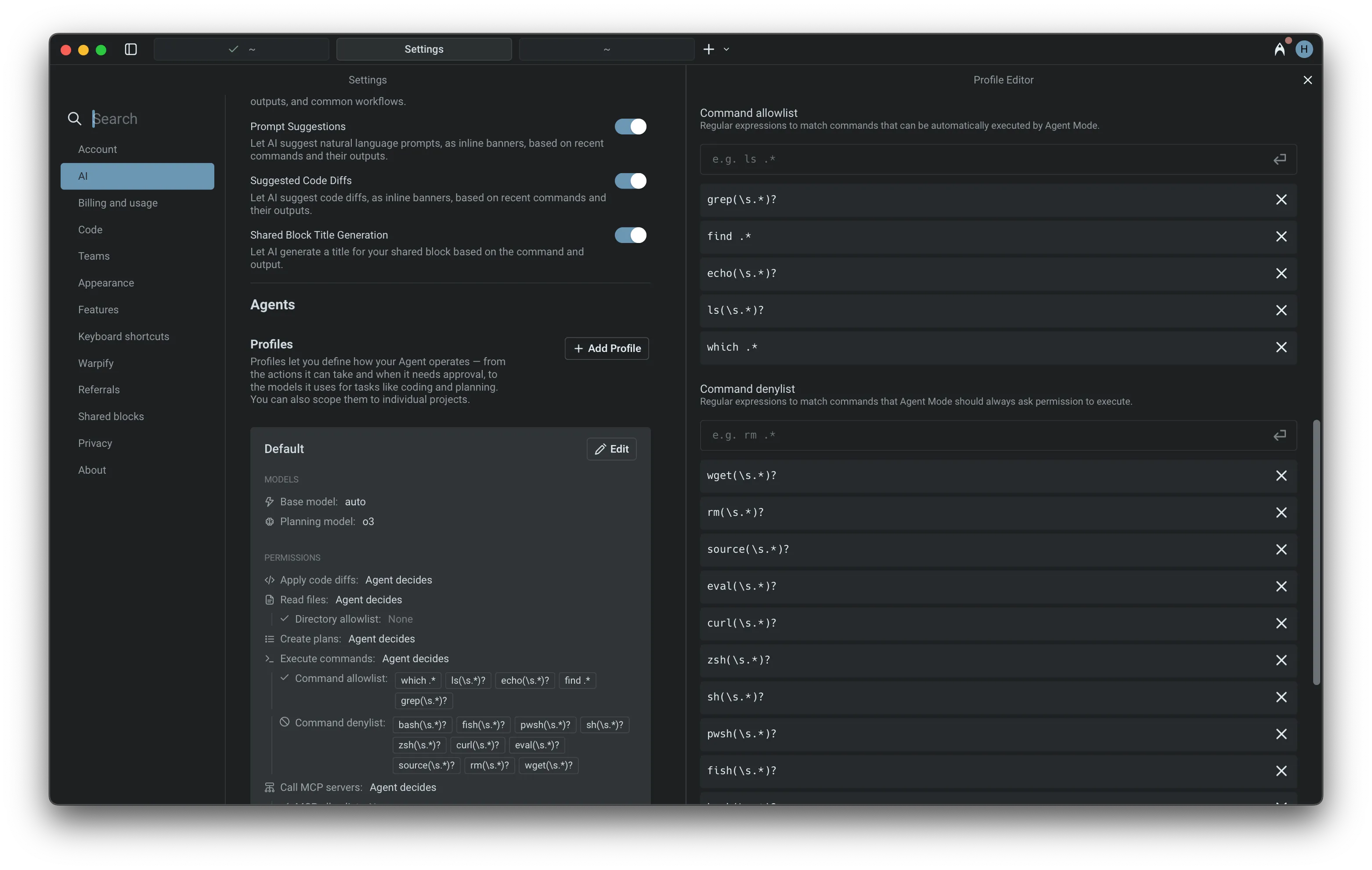Click the notifications bell icon
Image resolution: width=1372 pixels, height=870 pixels.
coord(1280,49)
